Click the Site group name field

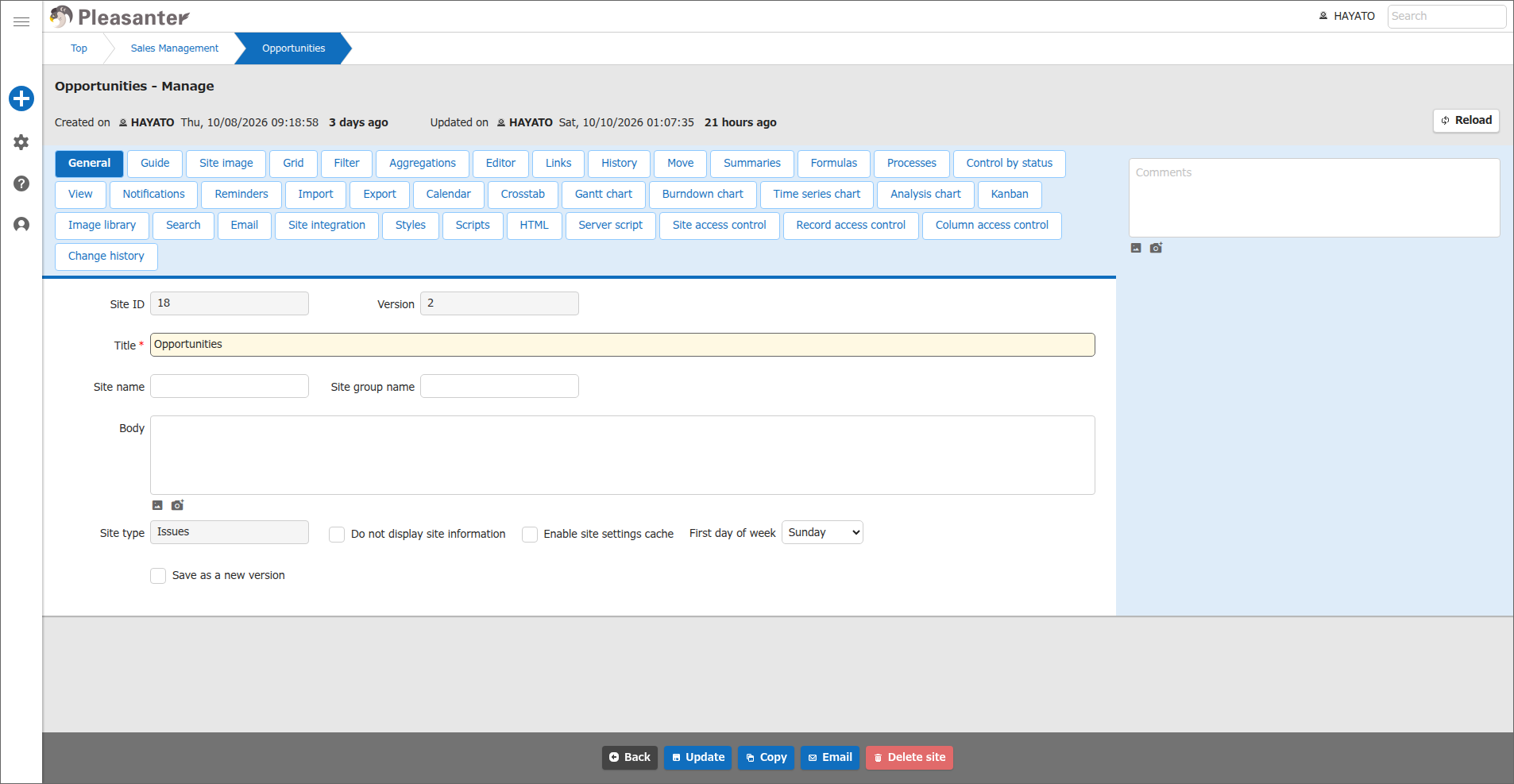tap(500, 386)
